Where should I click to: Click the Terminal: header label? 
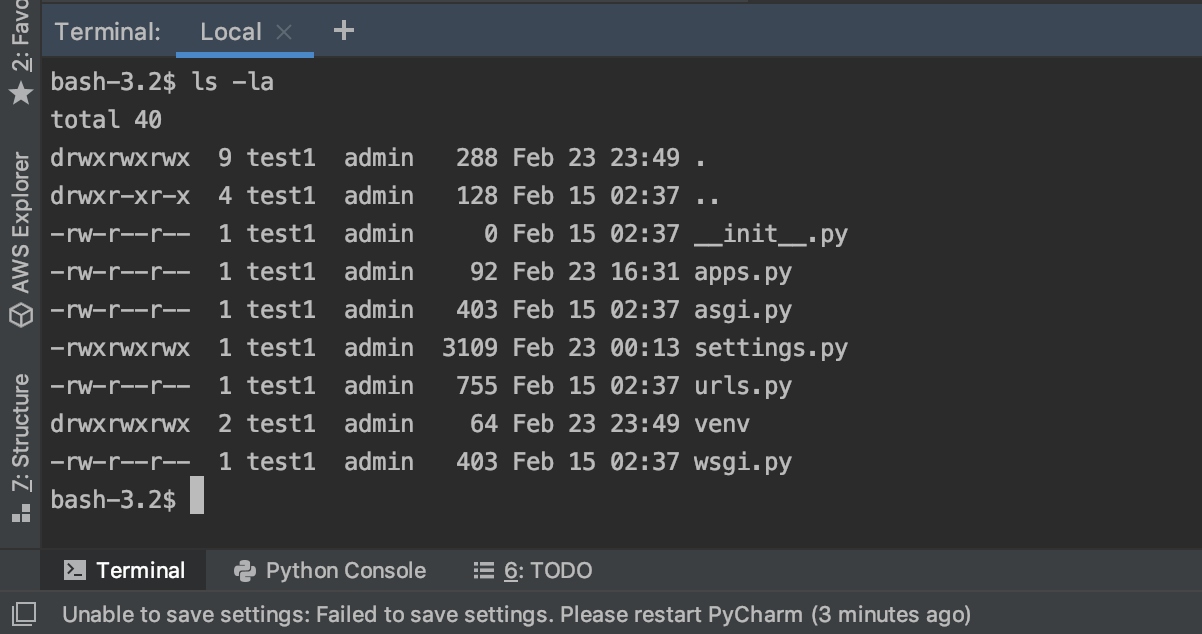tap(108, 30)
